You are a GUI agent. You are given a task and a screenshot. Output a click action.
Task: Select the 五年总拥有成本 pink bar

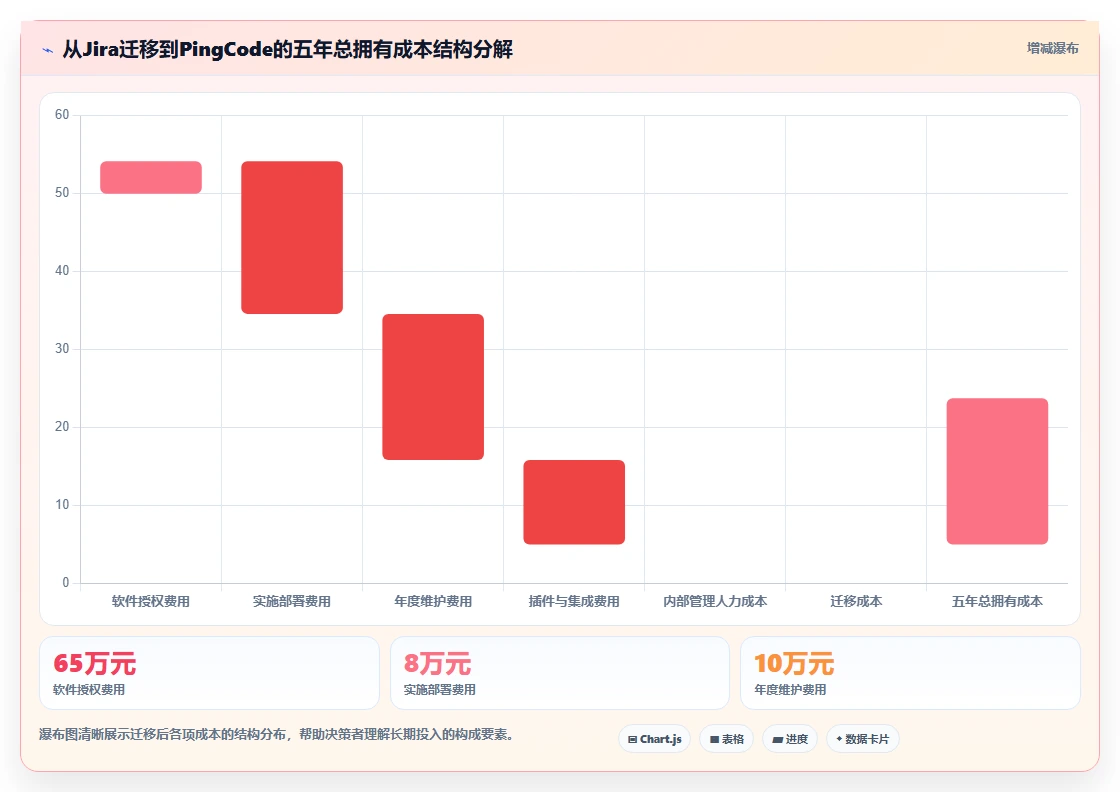point(997,471)
